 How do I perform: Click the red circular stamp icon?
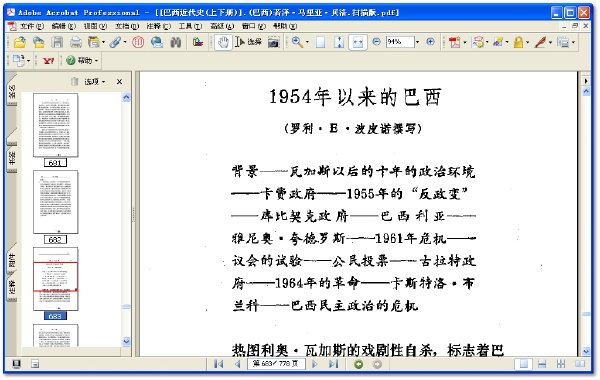[x=138, y=42]
